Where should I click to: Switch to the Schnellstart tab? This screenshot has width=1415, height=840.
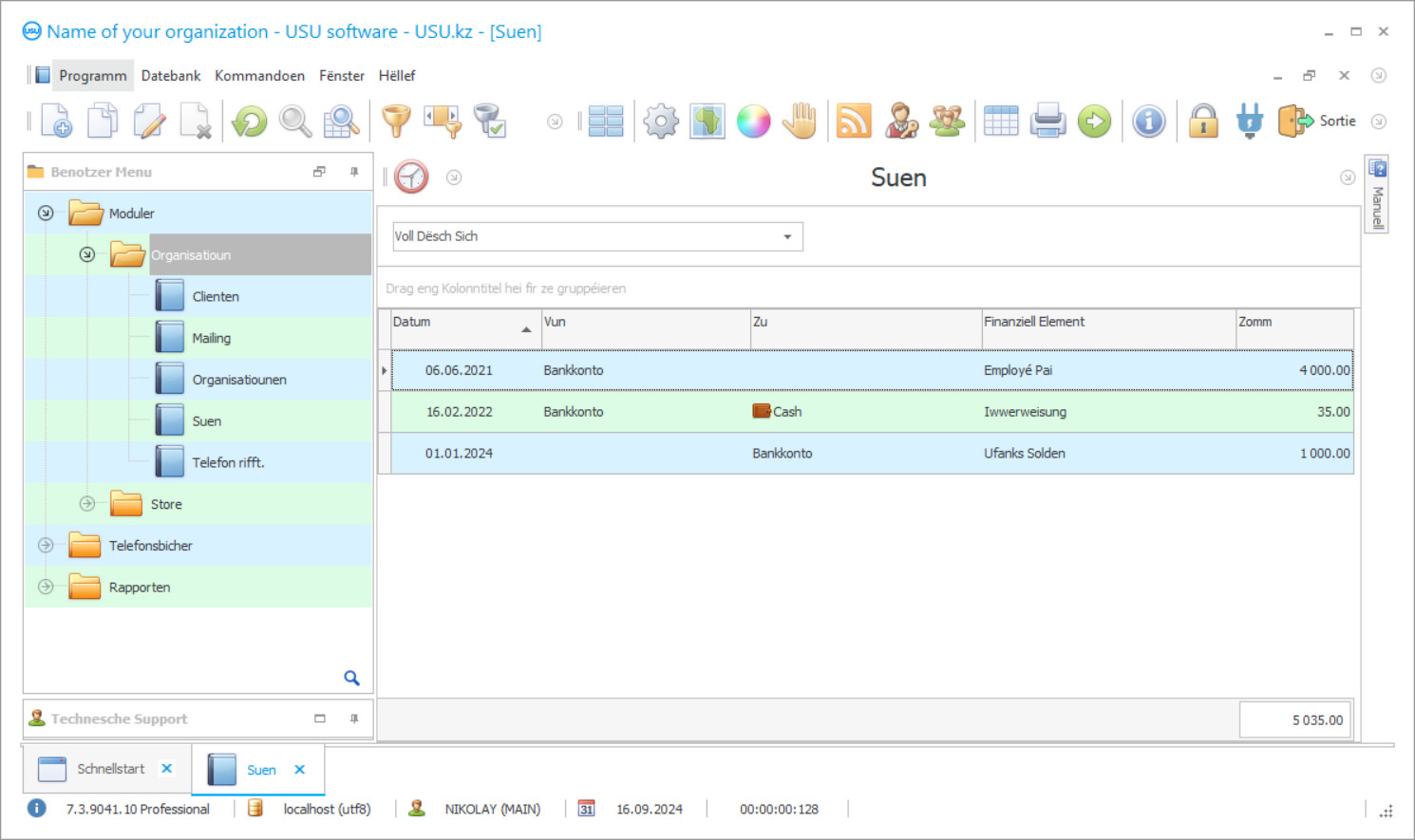point(110,769)
